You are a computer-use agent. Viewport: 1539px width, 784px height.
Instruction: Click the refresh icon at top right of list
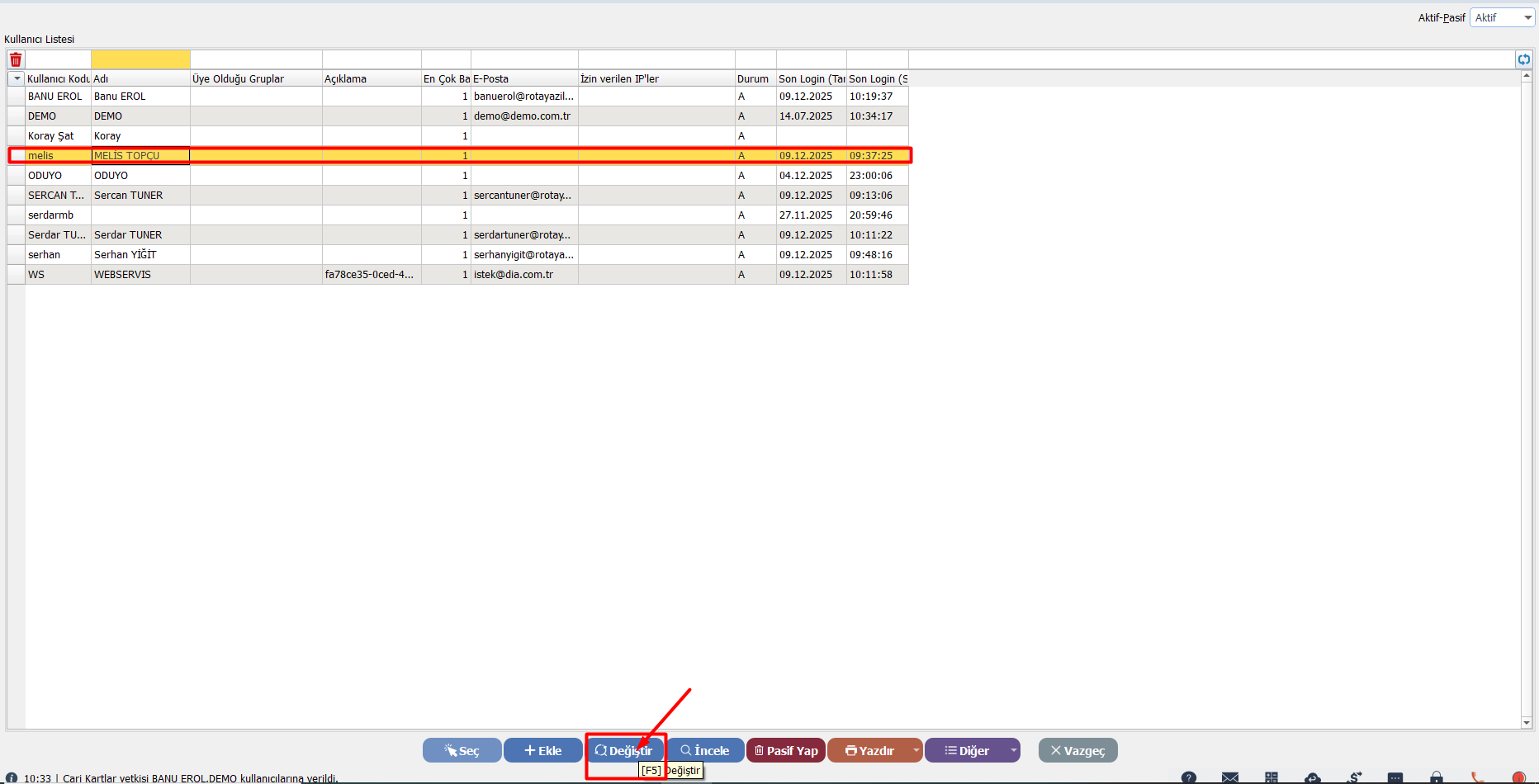click(1523, 59)
